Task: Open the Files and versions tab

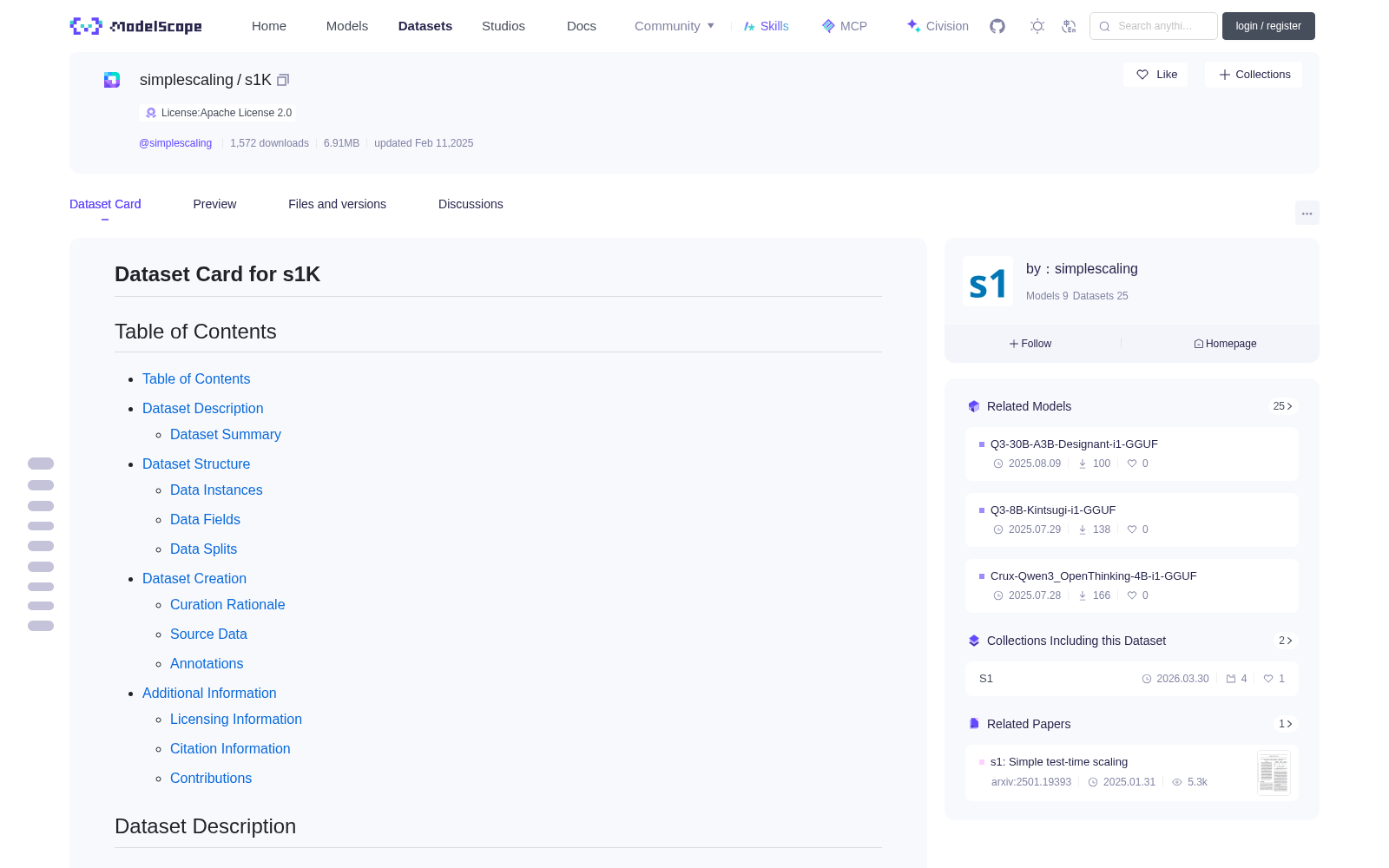Action: pyautogui.click(x=337, y=204)
